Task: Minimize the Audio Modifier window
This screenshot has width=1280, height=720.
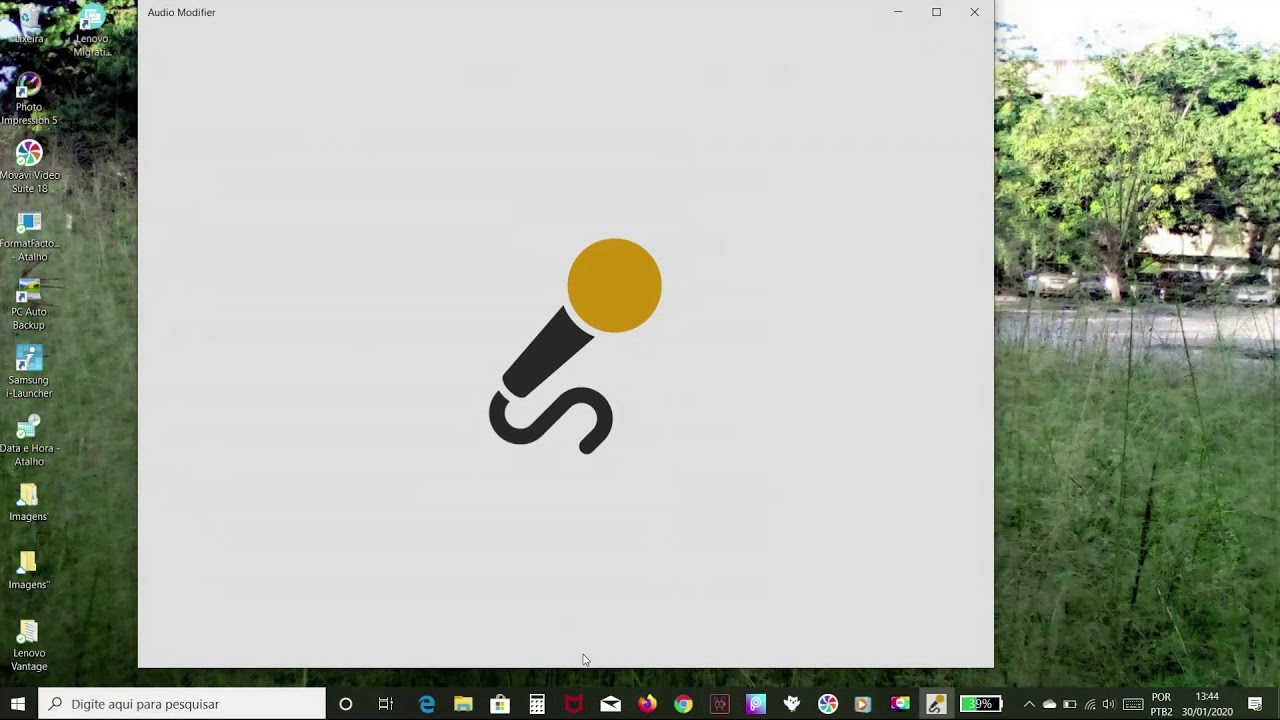Action: 898,12
